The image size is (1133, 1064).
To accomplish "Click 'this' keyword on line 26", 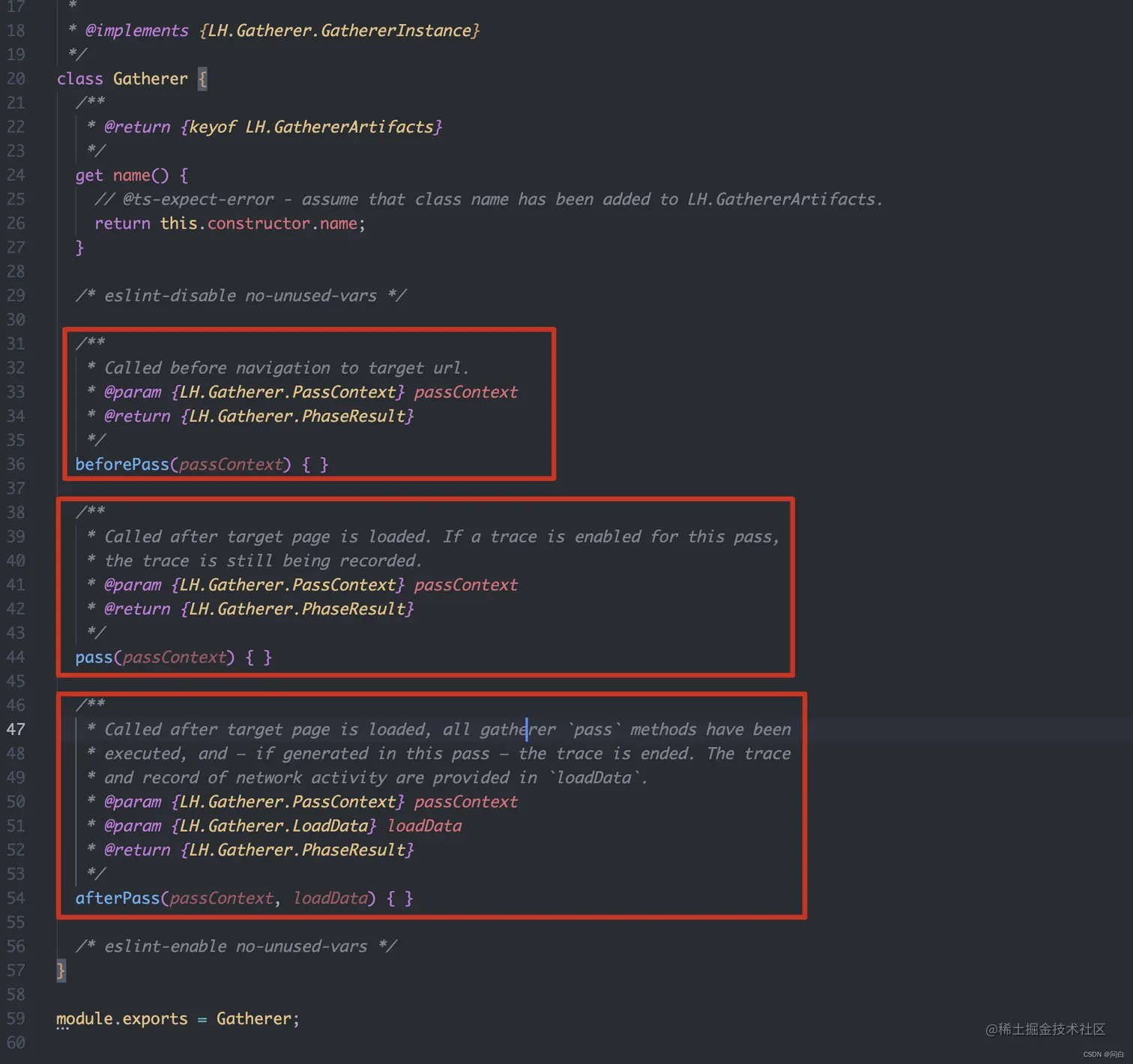I will [x=178, y=223].
